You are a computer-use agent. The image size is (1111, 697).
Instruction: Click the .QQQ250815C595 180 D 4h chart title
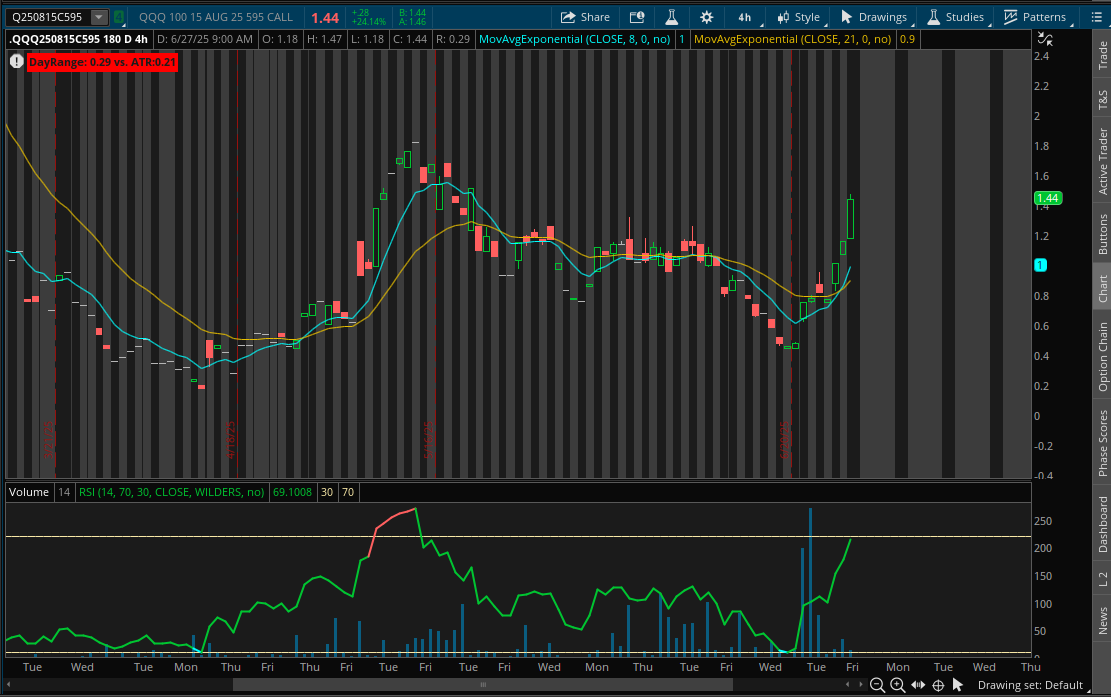pos(79,40)
